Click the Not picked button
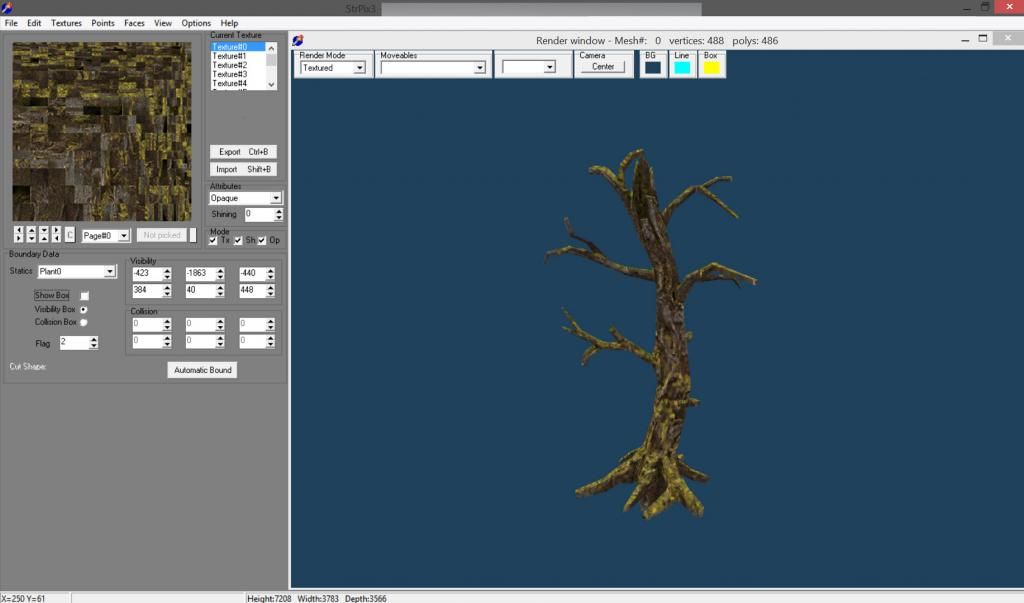 [x=161, y=235]
